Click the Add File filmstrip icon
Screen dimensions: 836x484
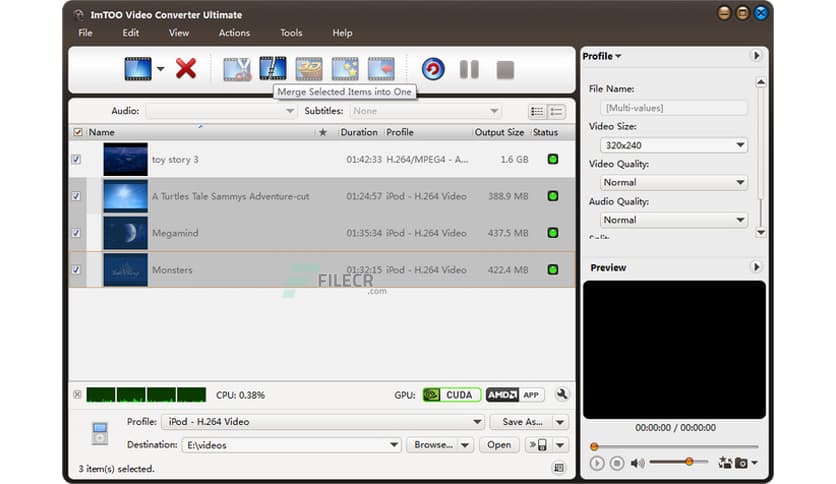pos(138,69)
